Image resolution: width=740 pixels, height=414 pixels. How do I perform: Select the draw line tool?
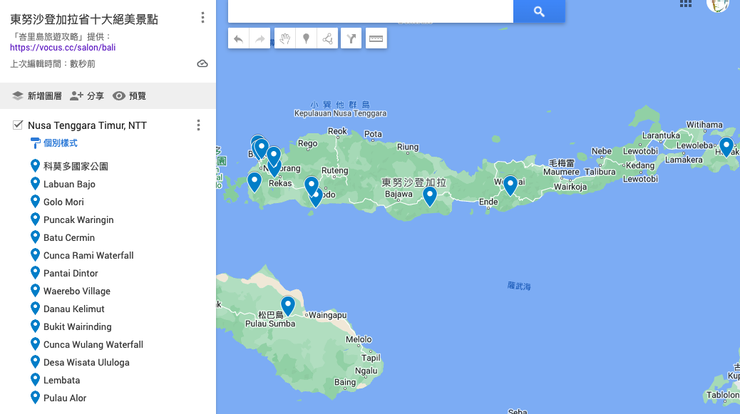(328, 39)
